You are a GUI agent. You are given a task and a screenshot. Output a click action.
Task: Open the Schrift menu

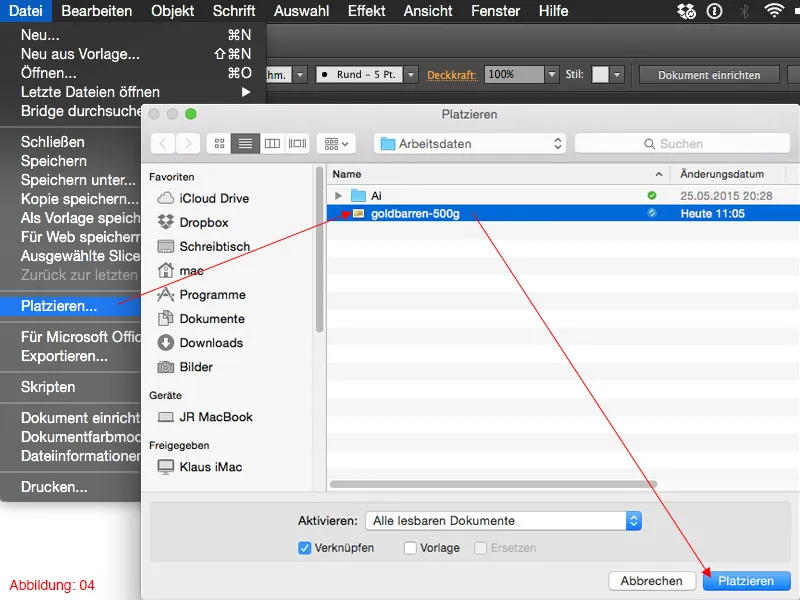[234, 11]
